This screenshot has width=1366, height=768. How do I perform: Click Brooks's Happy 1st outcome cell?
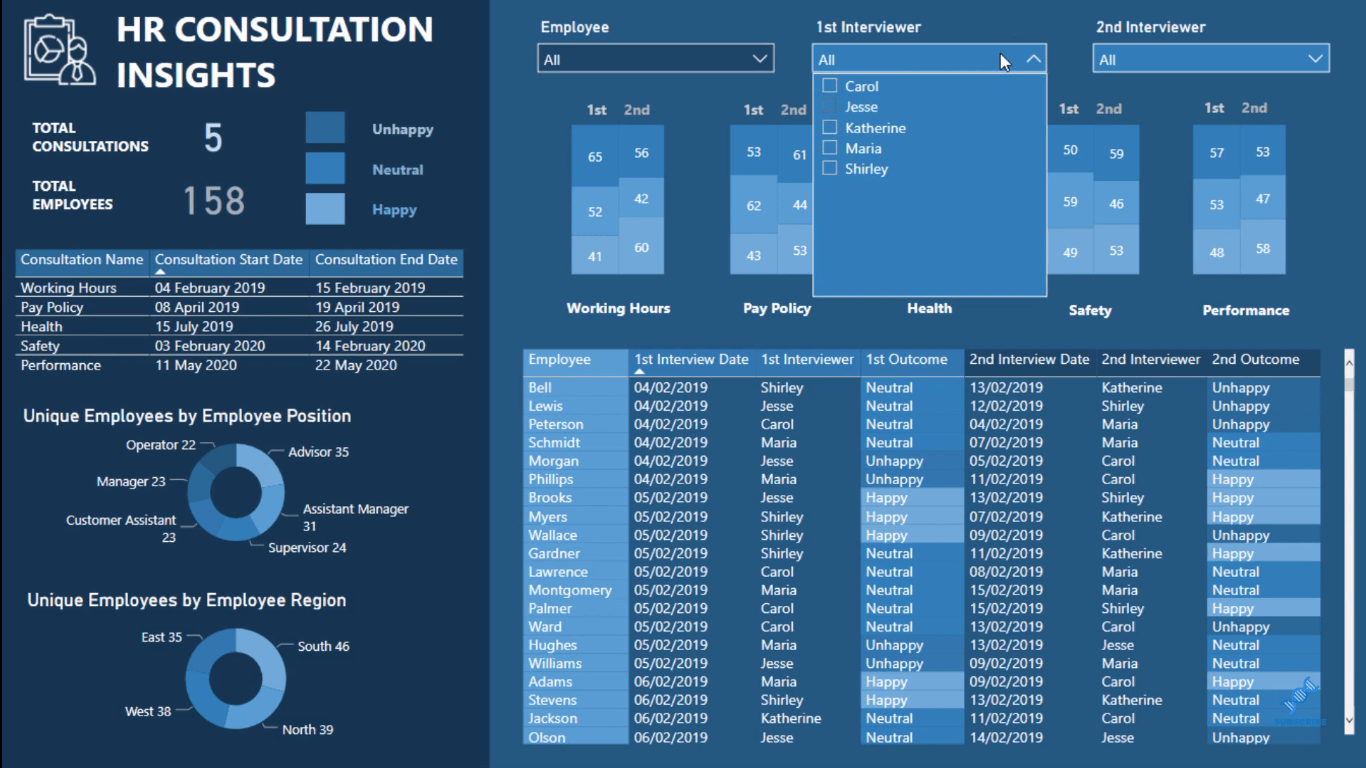coord(912,498)
